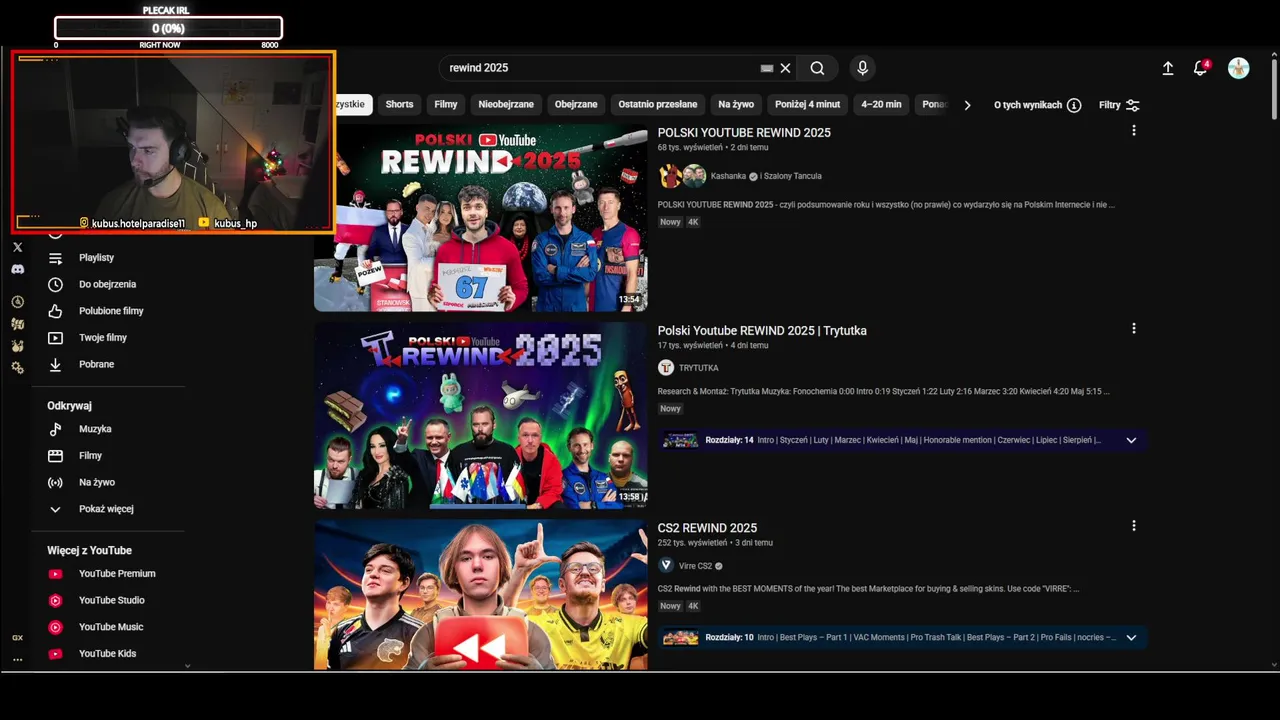1280x720 pixels.
Task: Click the Kashanka channel avatars
Action: [x=682, y=176]
